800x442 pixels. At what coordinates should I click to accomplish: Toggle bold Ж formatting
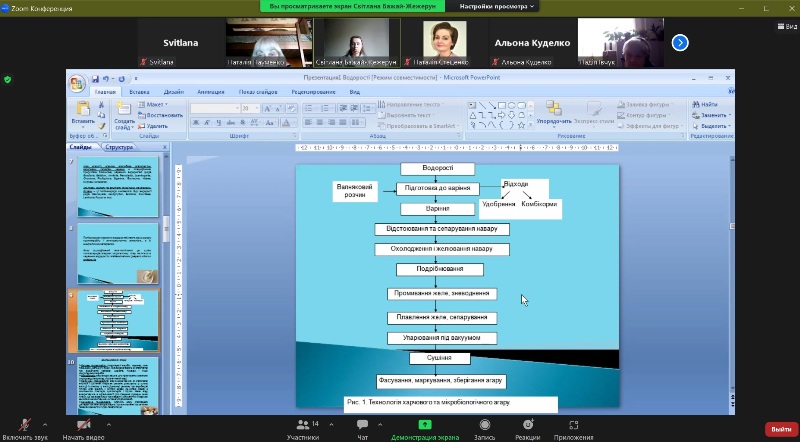195,122
